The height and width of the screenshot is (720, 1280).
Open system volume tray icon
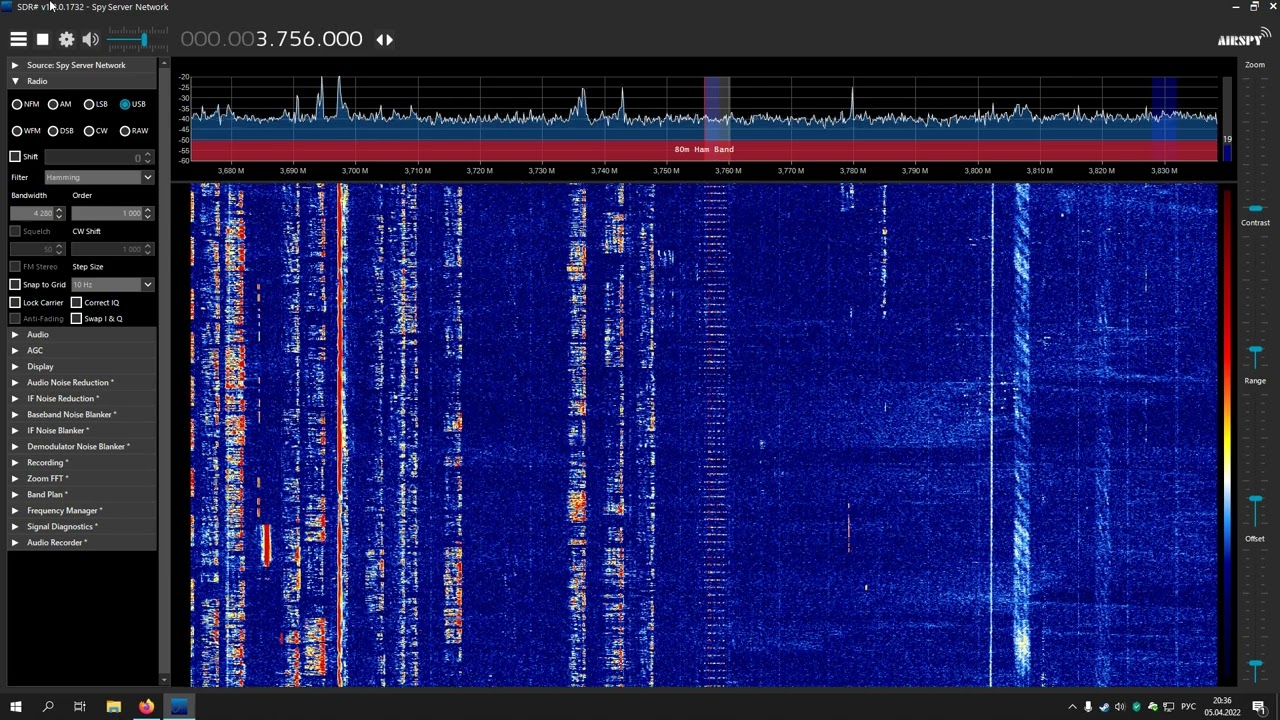[x=1120, y=707]
